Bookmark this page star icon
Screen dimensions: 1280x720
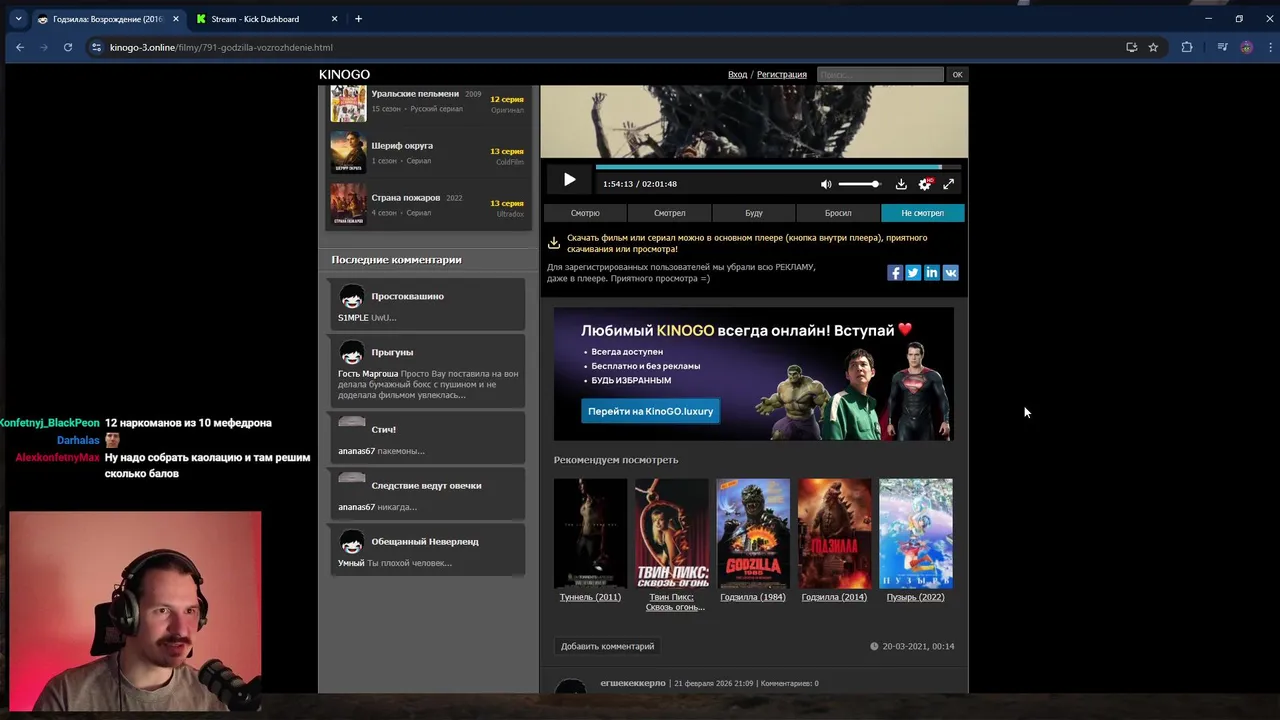pyautogui.click(x=1153, y=47)
